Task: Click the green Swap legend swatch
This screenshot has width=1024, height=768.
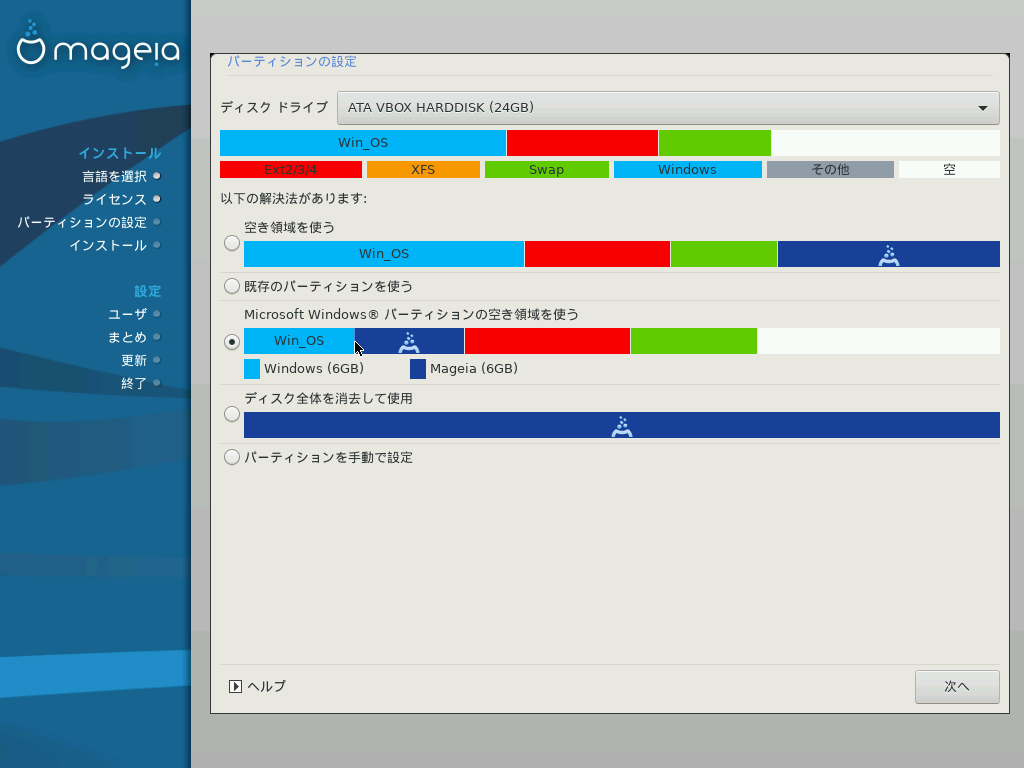Action: 547,170
